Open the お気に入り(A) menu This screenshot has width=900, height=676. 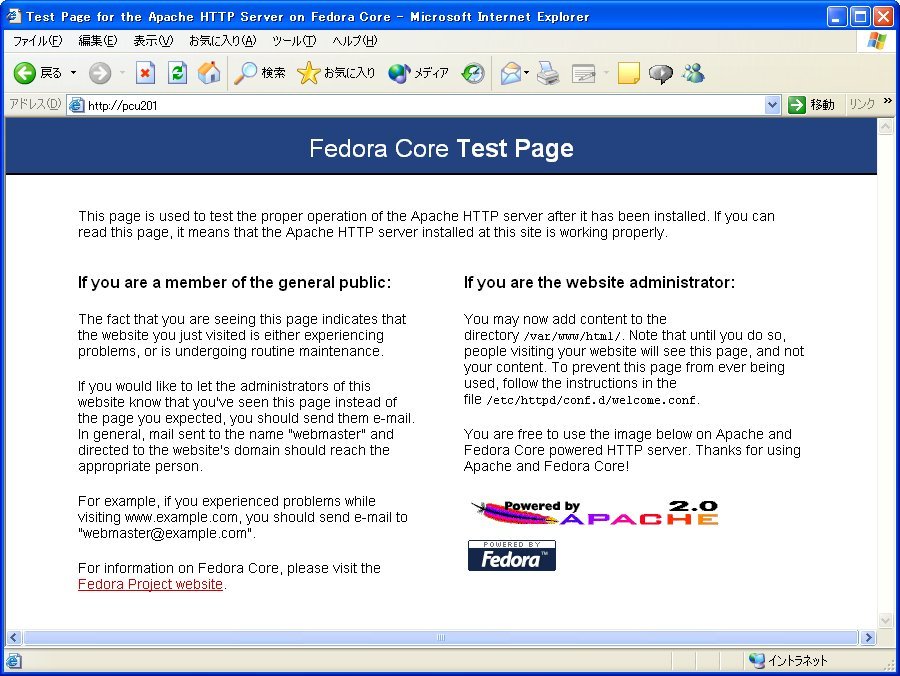tap(223, 41)
